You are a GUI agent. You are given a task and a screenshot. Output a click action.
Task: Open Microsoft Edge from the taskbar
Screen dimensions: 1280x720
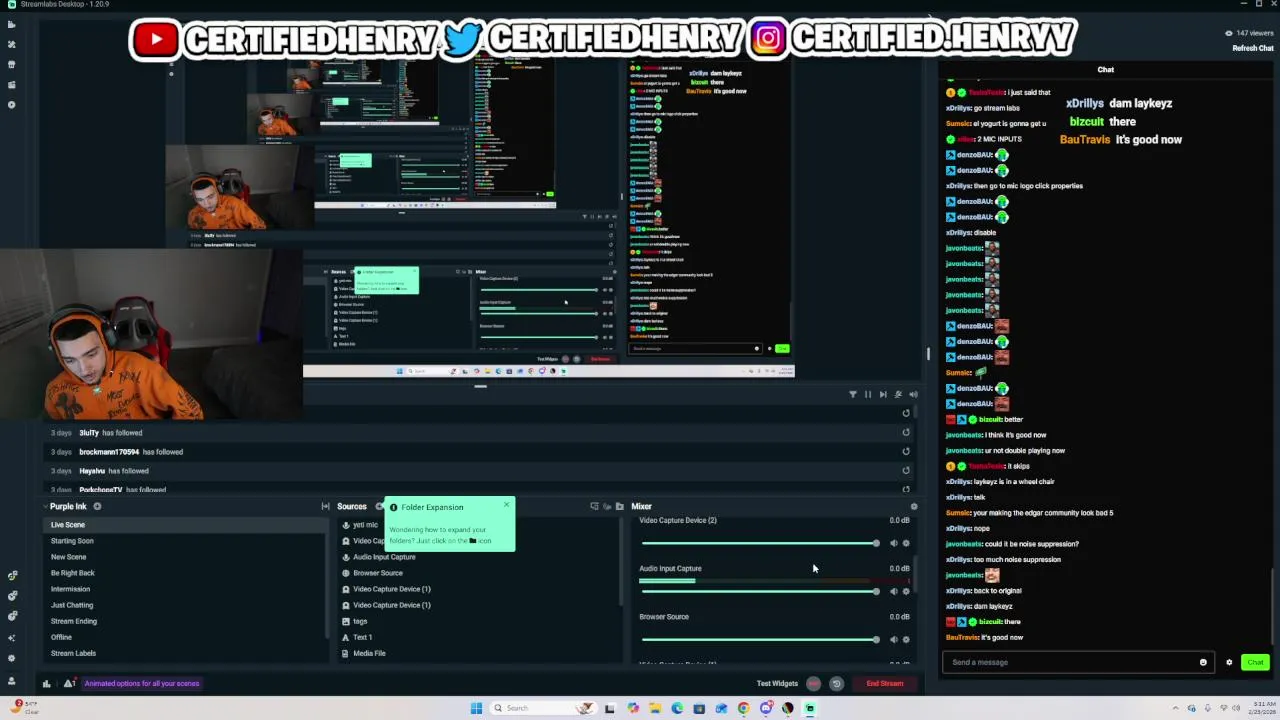click(677, 708)
